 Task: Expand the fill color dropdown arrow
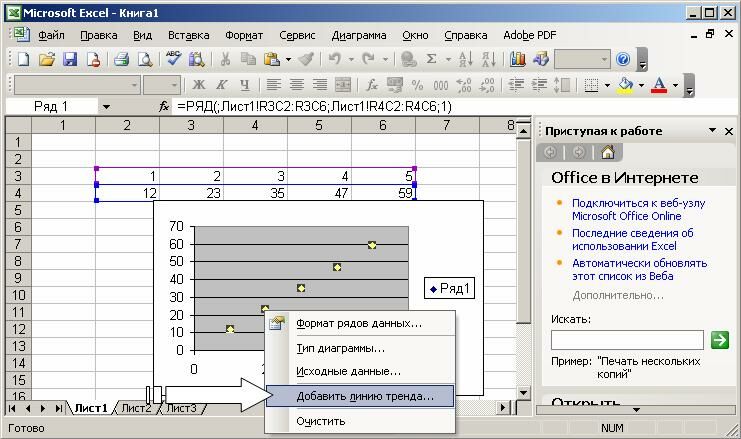641,85
